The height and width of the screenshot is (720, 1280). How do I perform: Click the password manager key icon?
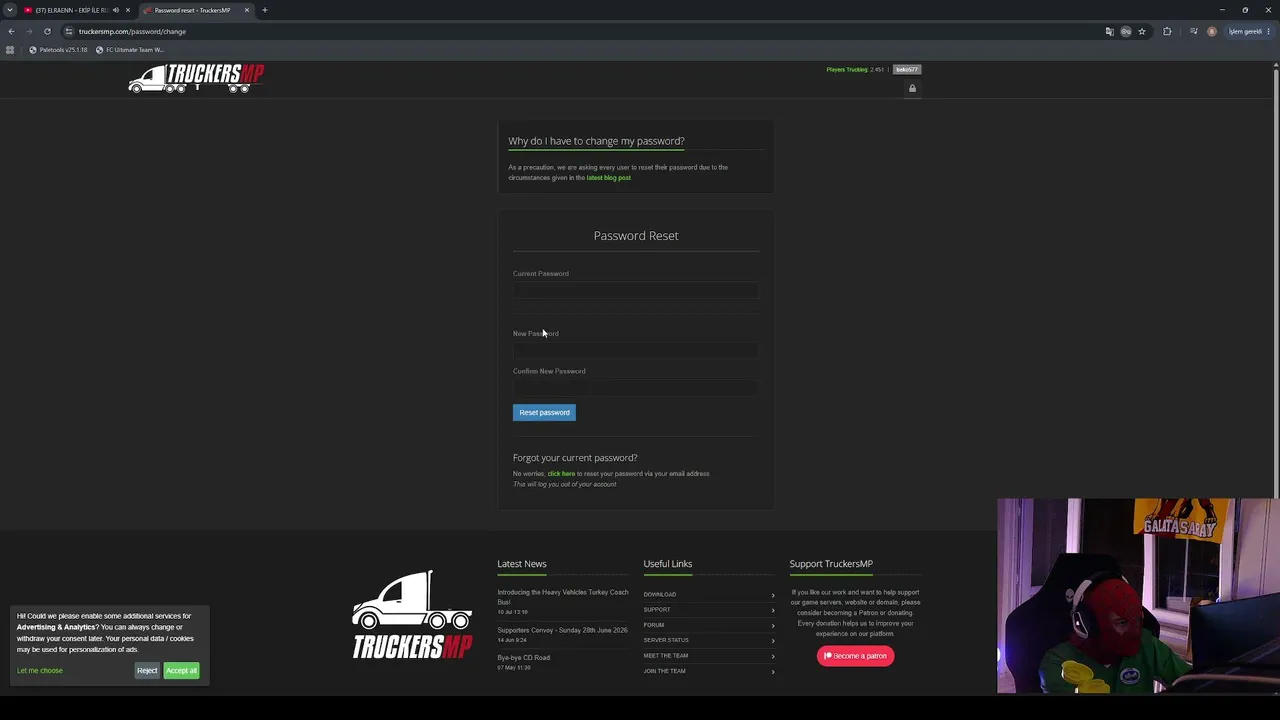coord(1125,31)
